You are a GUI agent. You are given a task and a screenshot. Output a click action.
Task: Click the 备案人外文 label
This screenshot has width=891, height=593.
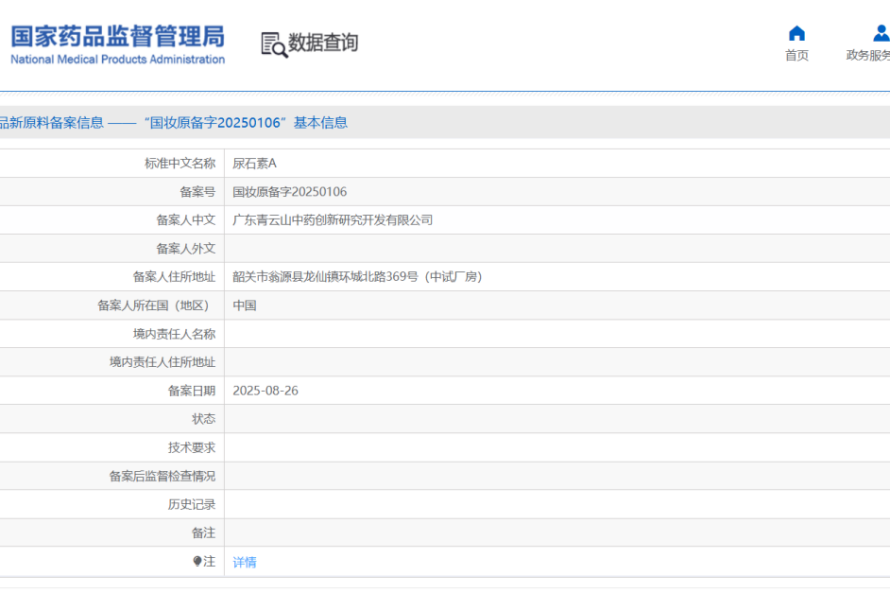(x=186, y=249)
